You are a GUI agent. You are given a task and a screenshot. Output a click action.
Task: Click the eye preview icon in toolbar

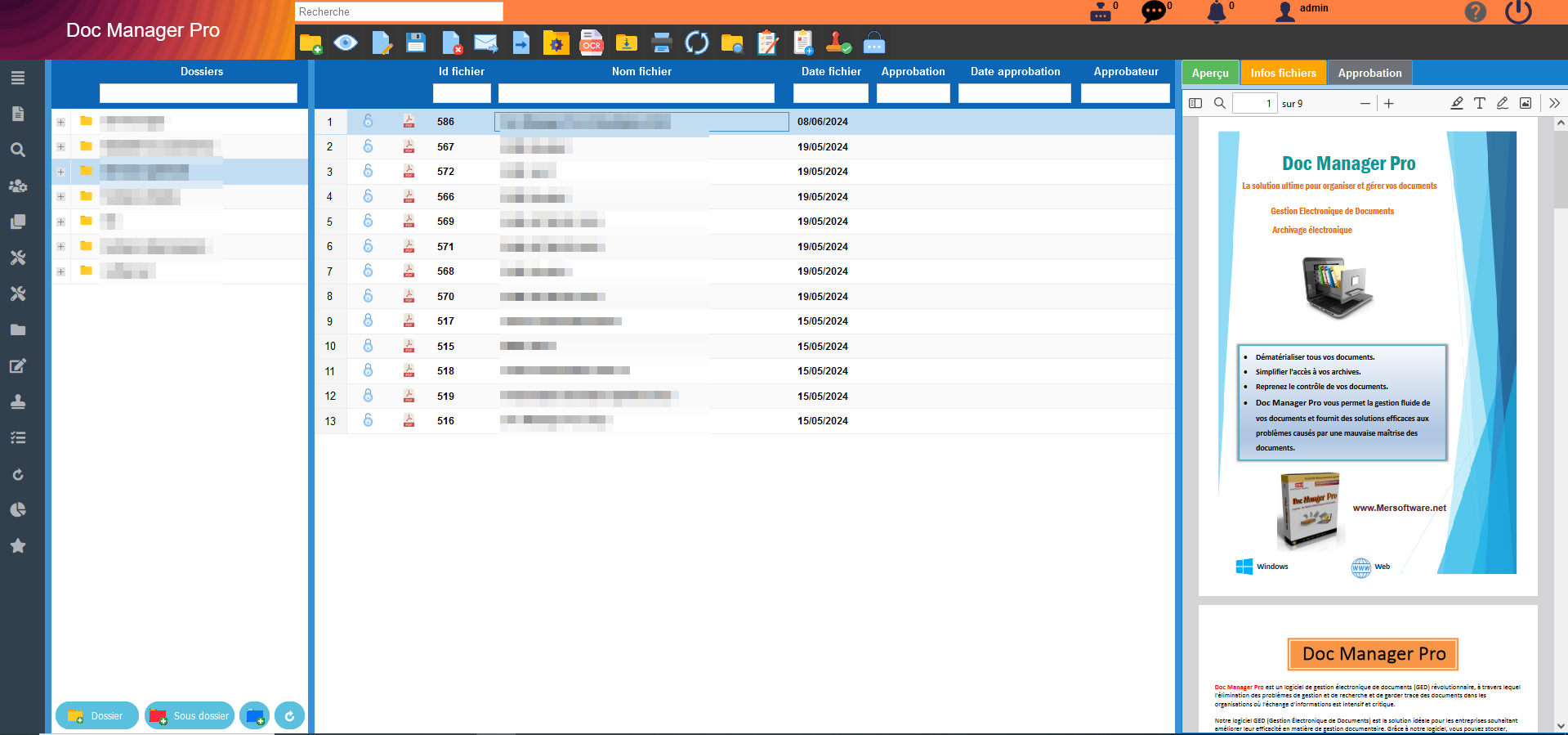tap(346, 43)
